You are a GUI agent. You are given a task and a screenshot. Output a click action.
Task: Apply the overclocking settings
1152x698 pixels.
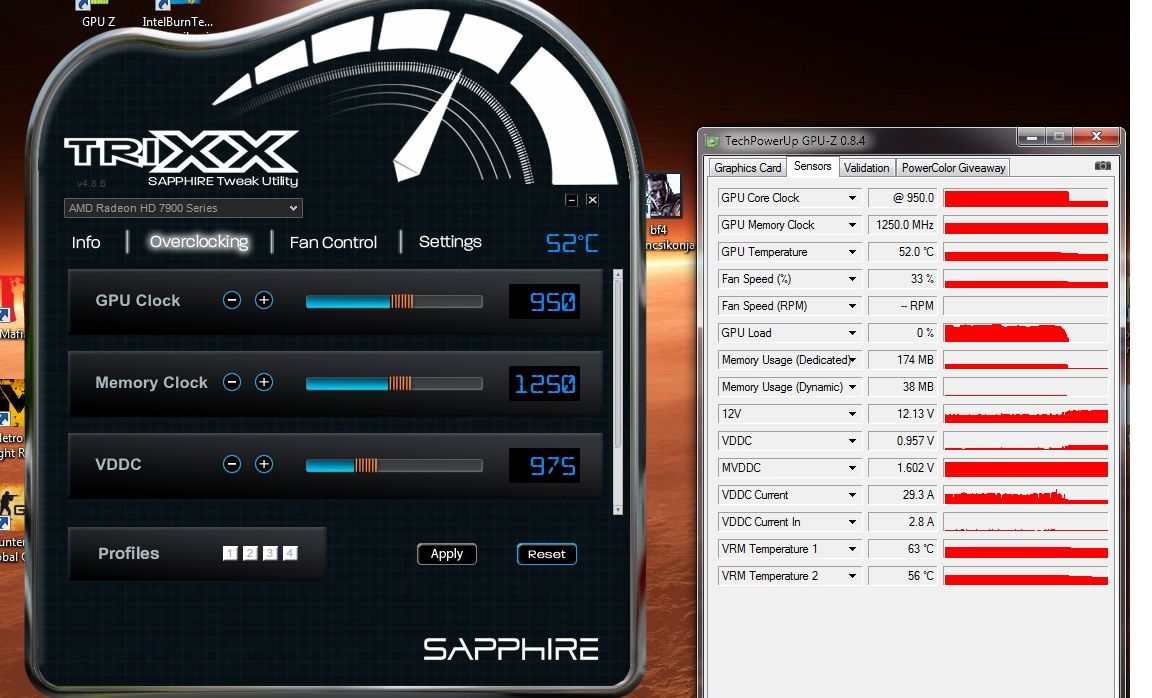[447, 554]
